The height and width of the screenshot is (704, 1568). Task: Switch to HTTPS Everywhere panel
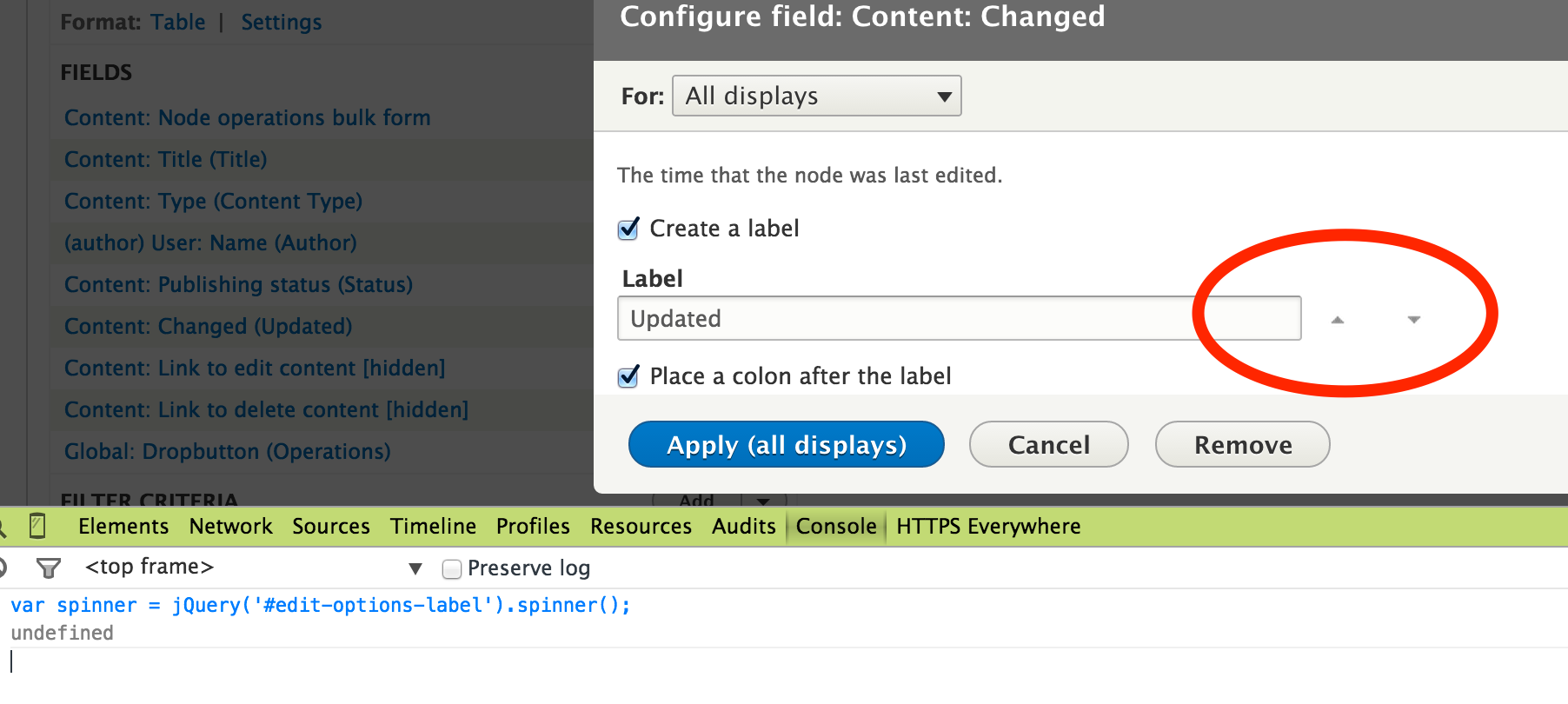[988, 526]
